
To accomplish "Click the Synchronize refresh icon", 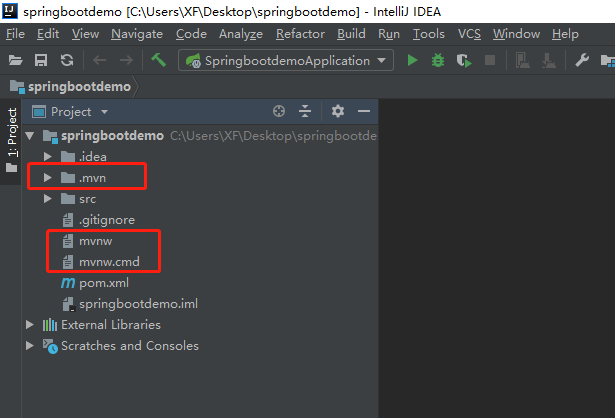I will [x=67, y=60].
